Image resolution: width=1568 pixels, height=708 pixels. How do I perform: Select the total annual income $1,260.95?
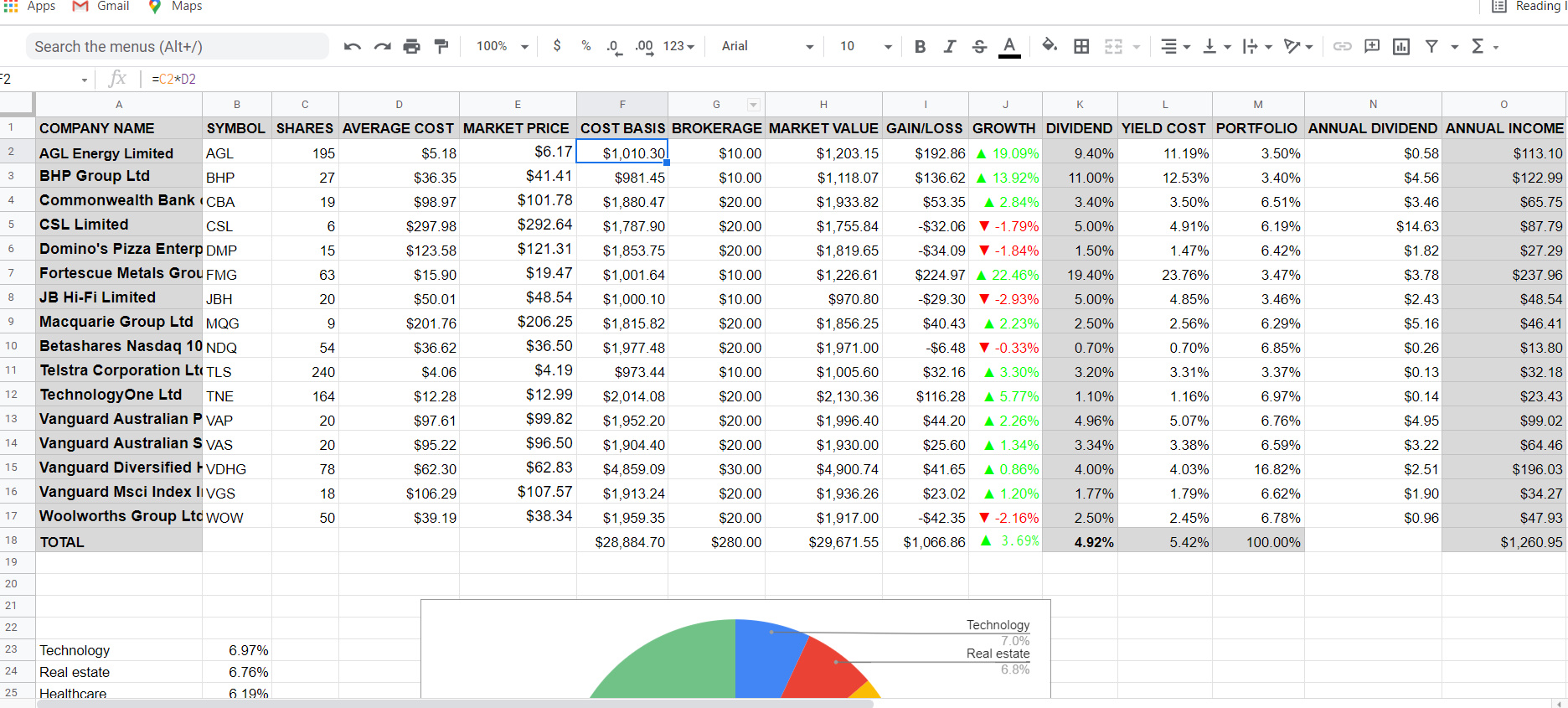coord(1504,541)
